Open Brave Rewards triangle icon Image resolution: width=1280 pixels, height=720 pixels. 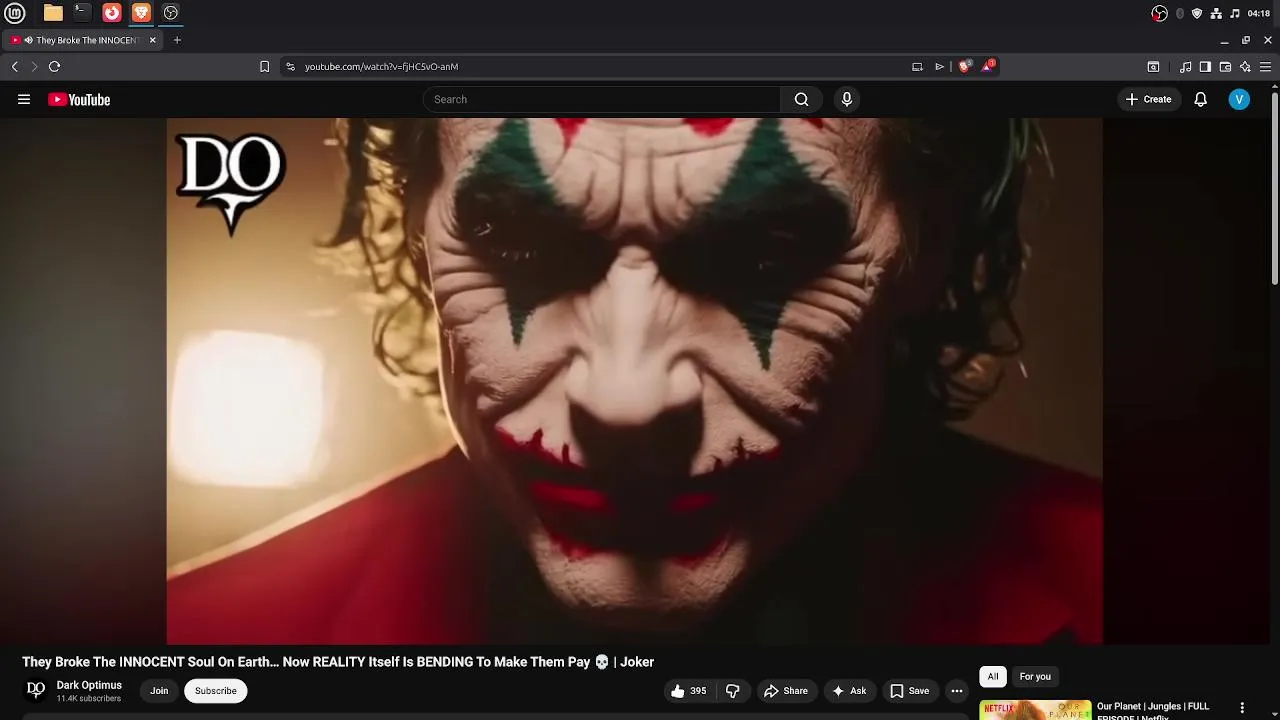[989, 66]
